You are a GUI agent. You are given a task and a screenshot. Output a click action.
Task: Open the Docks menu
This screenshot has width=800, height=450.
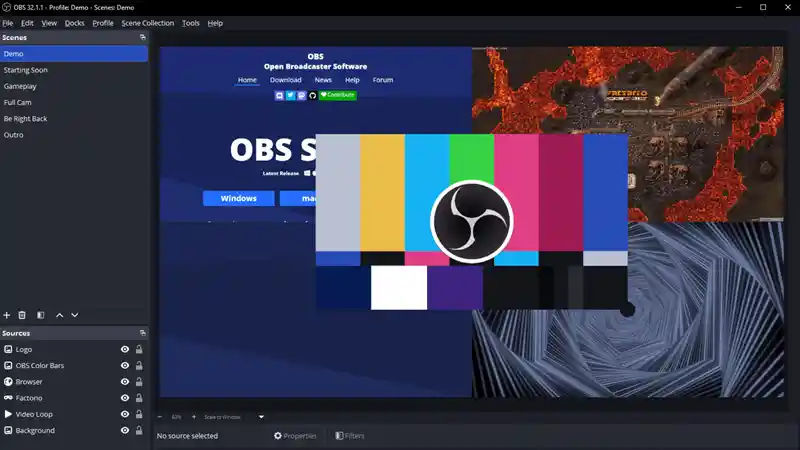(74, 23)
